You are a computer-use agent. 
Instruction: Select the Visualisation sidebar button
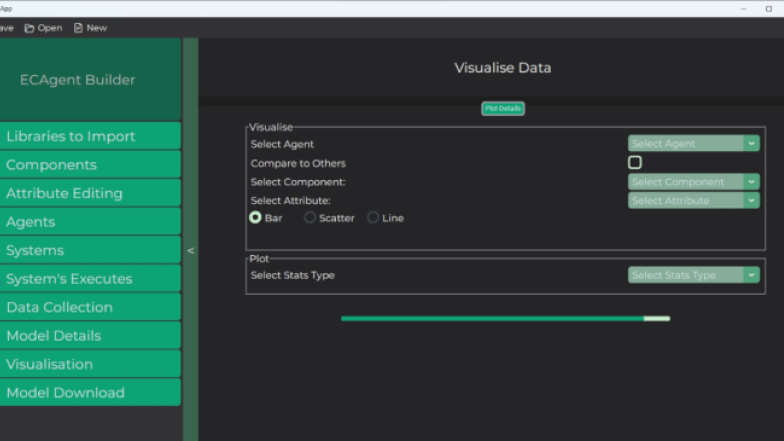pos(90,364)
